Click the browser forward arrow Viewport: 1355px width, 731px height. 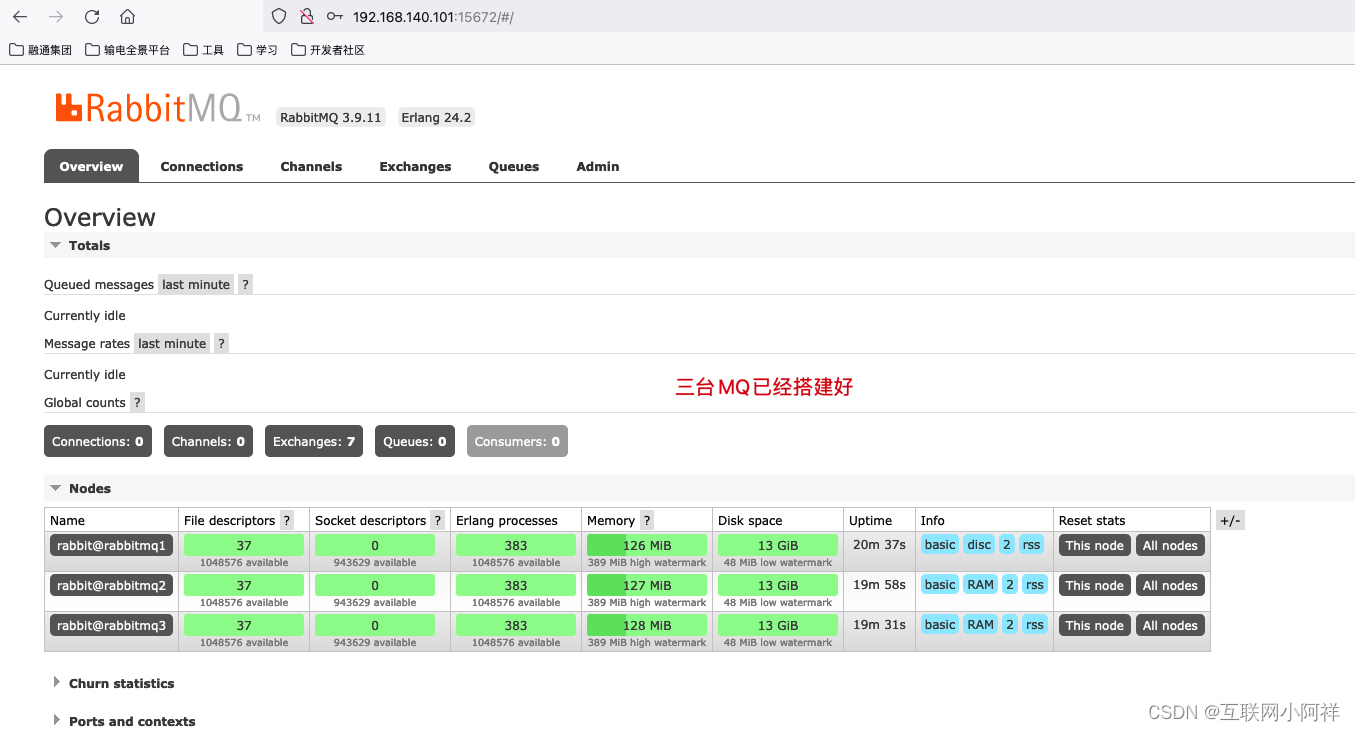tap(56, 17)
